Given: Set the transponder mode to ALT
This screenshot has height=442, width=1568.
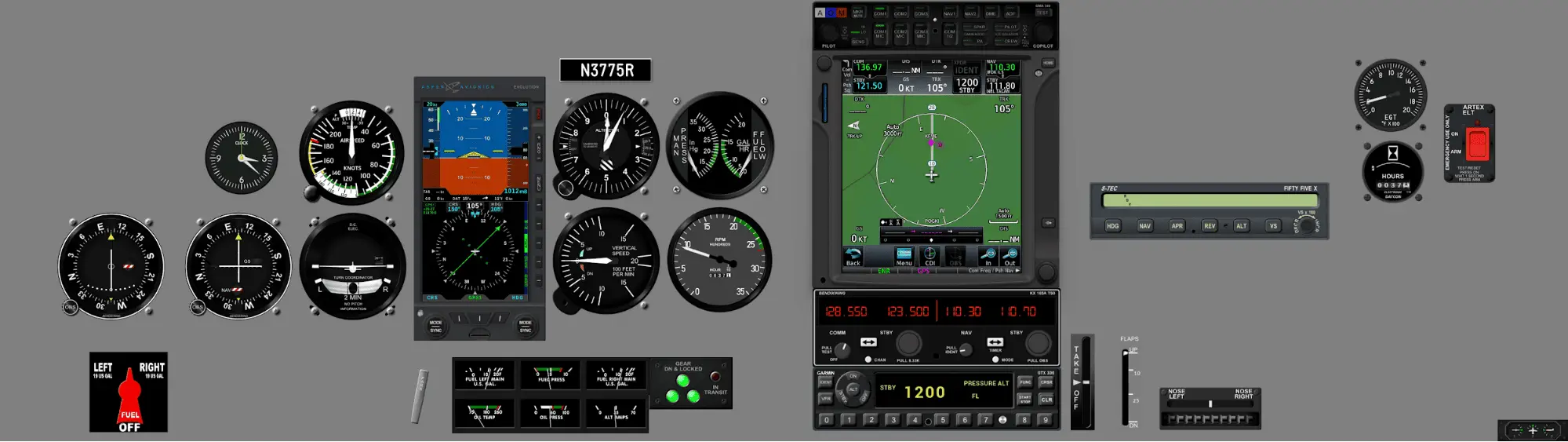Looking at the screenshot, I should [x=853, y=389].
